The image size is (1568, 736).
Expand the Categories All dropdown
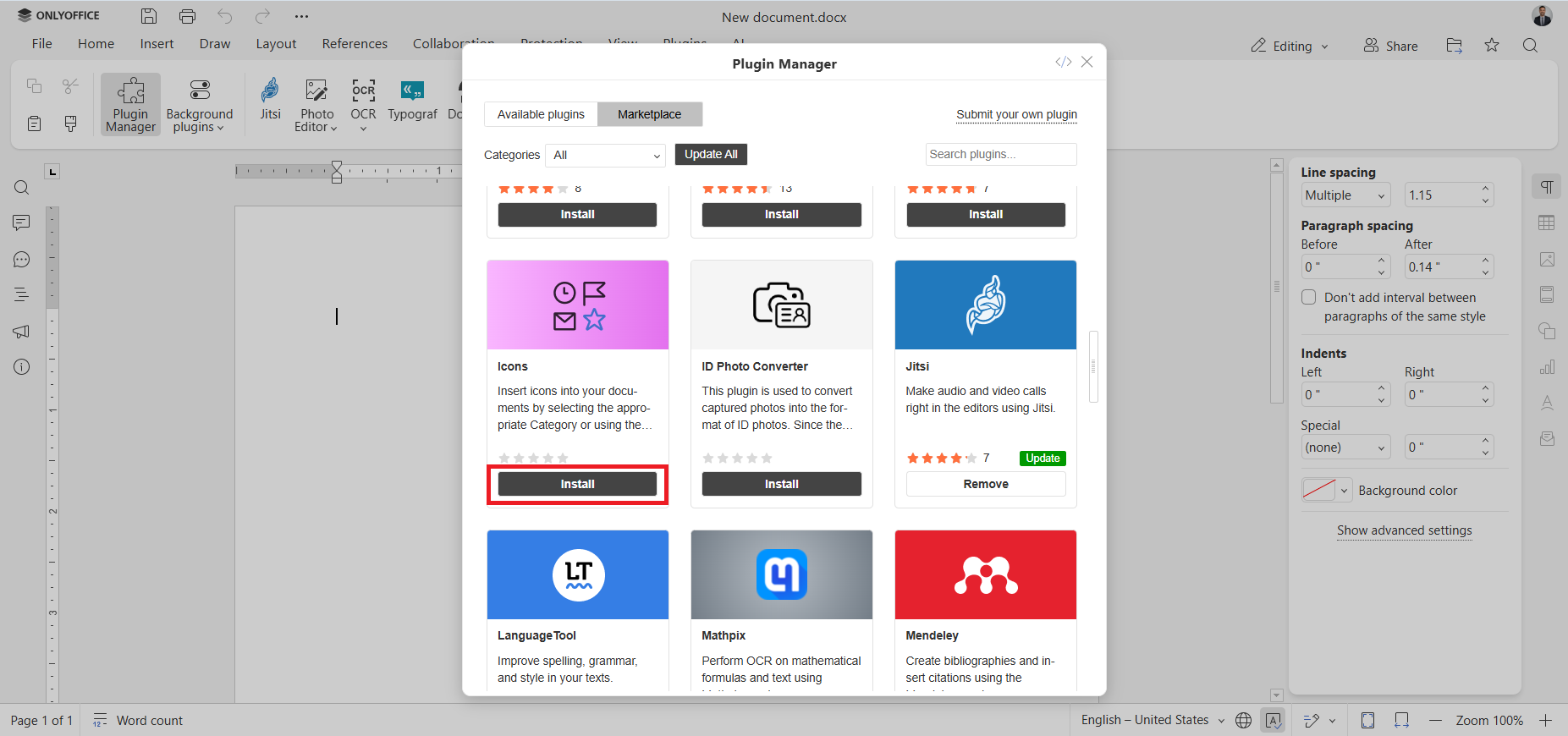coord(606,155)
